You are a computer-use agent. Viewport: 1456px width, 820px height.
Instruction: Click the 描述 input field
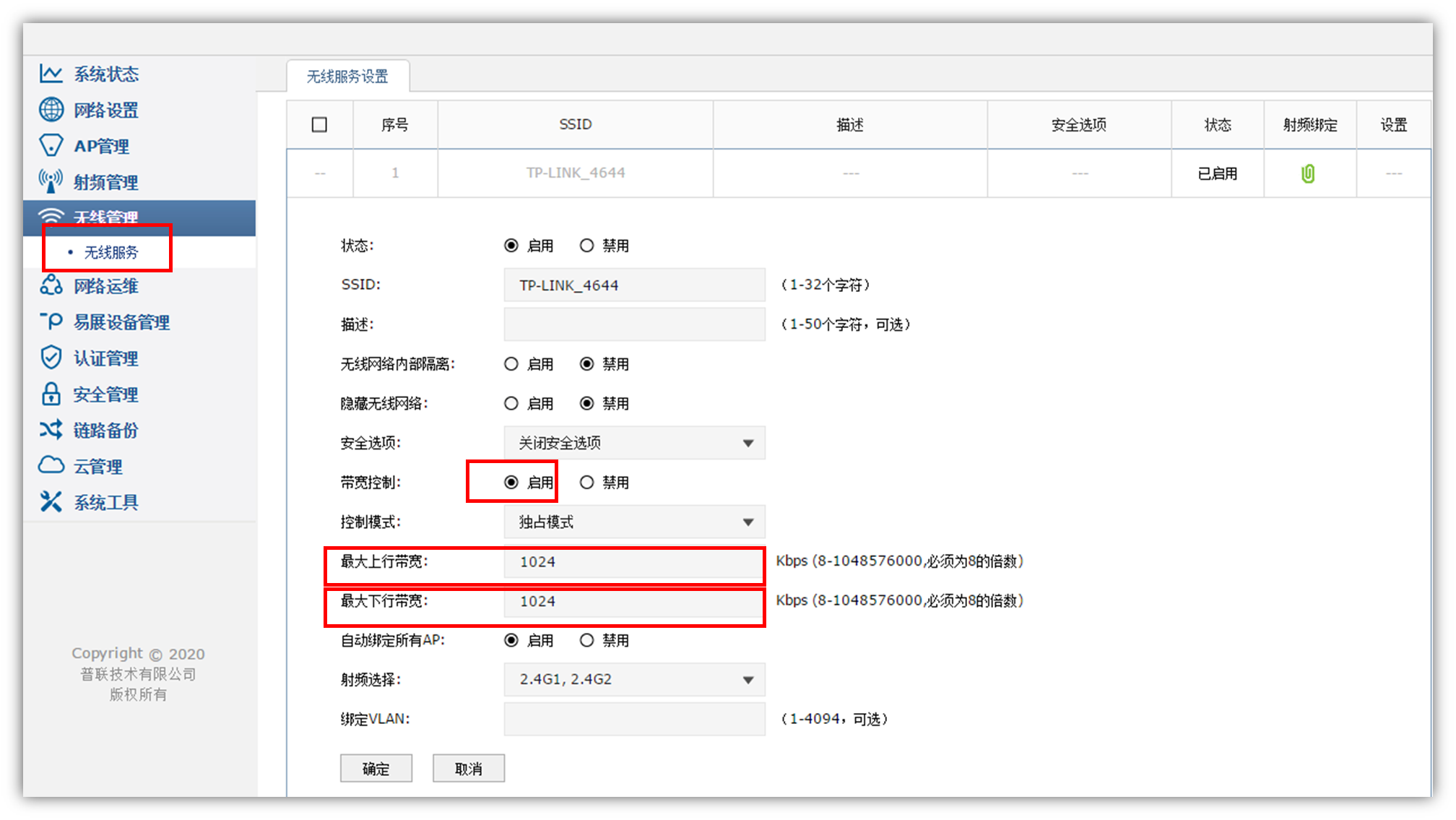[634, 324]
